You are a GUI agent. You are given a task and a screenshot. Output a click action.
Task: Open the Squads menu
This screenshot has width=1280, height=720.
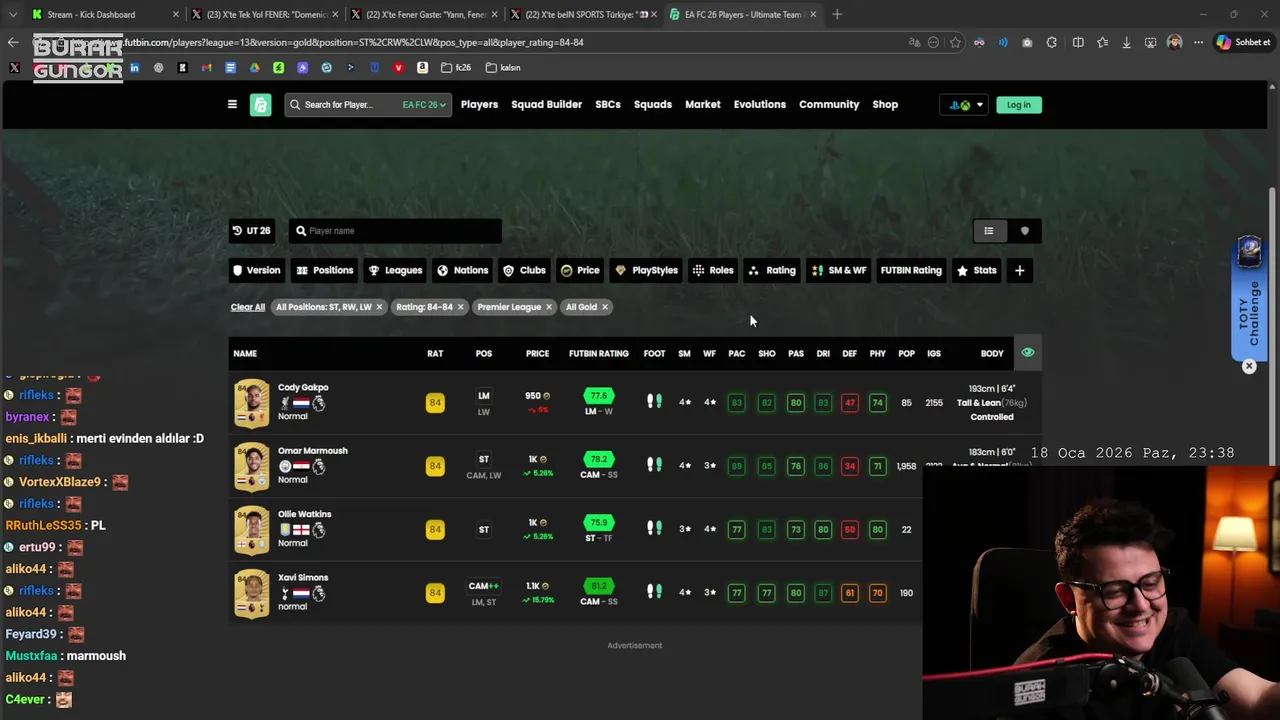(653, 104)
